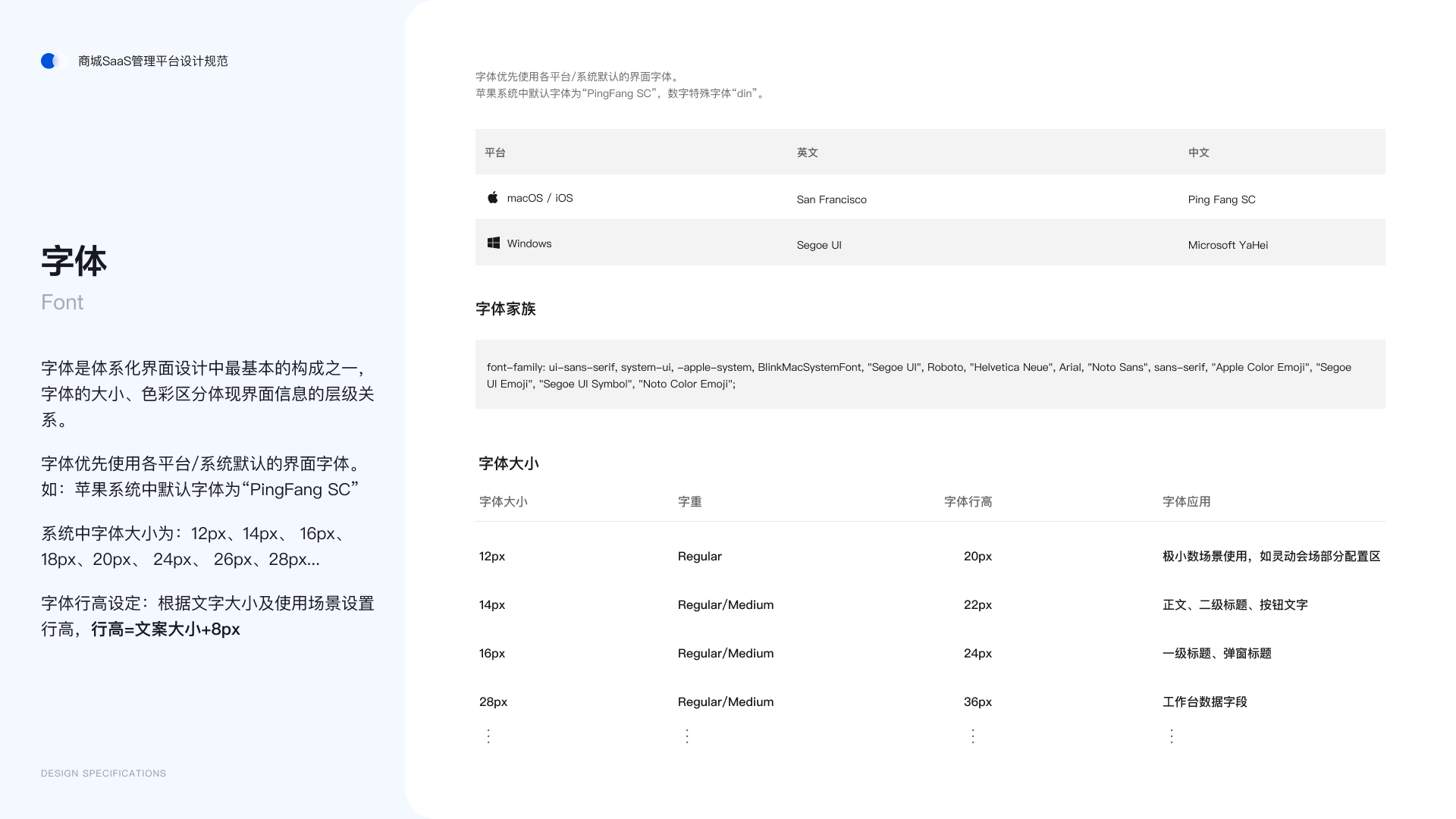Open the 字体家族 section heading

(505, 309)
